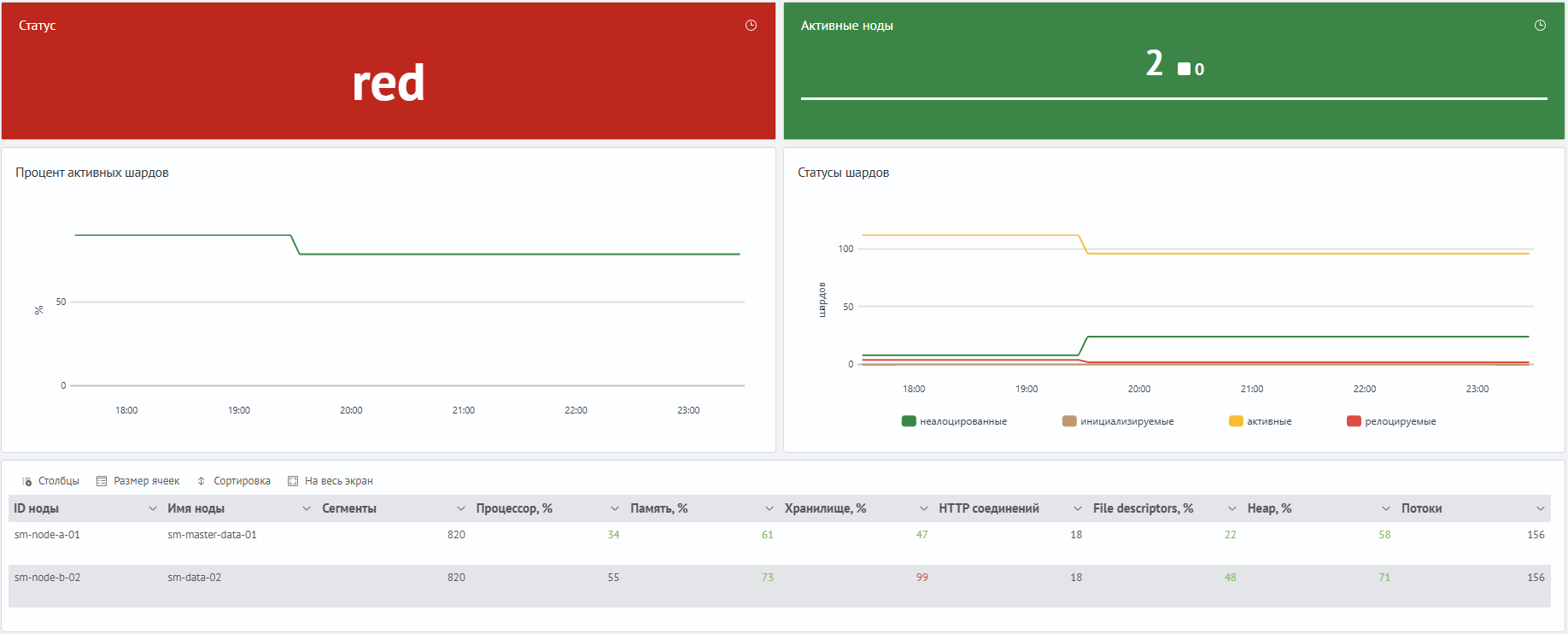Expand the table with На весь экран
1568x634 pixels.
(330, 481)
